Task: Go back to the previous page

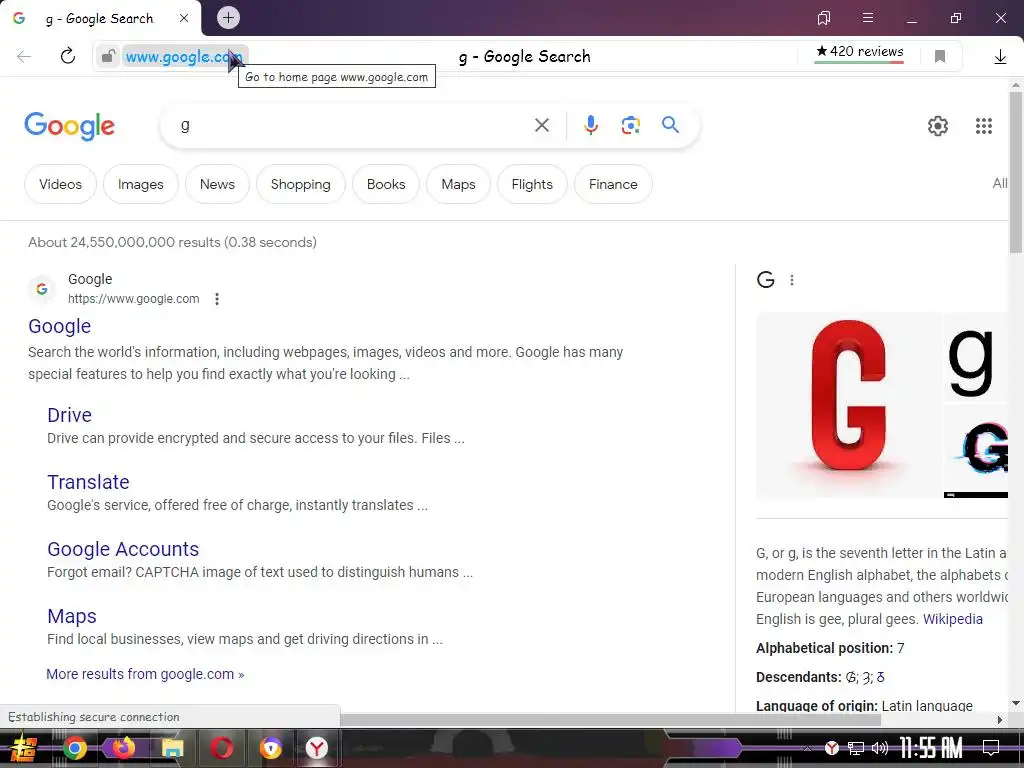Action: tap(24, 57)
